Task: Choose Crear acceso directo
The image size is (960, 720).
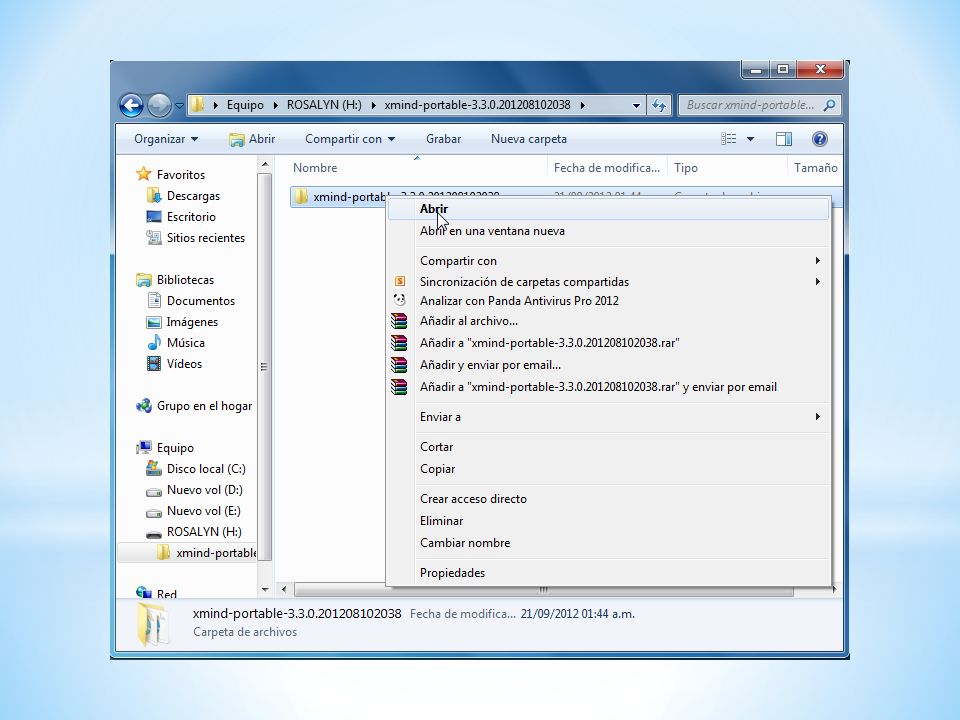Action: coord(609,499)
